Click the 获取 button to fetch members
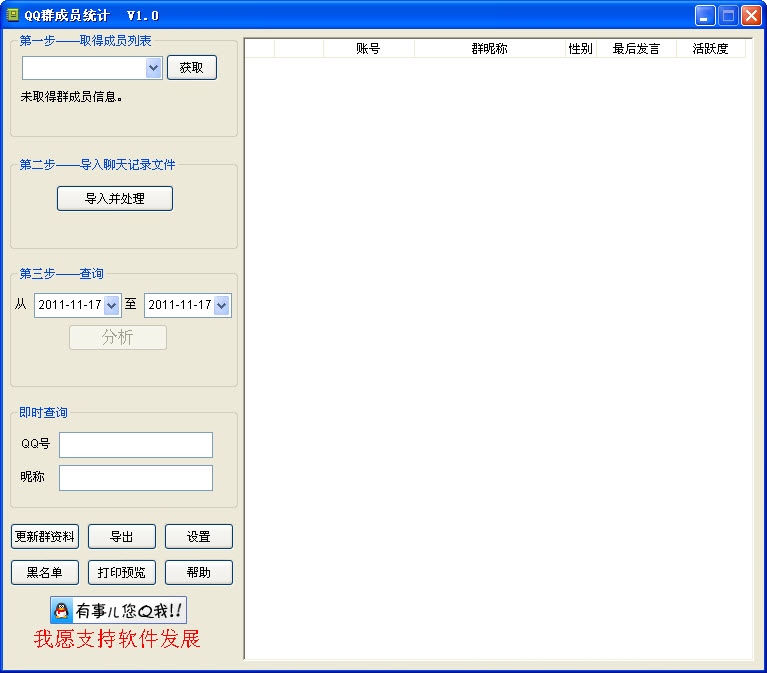767x673 pixels. [192, 67]
